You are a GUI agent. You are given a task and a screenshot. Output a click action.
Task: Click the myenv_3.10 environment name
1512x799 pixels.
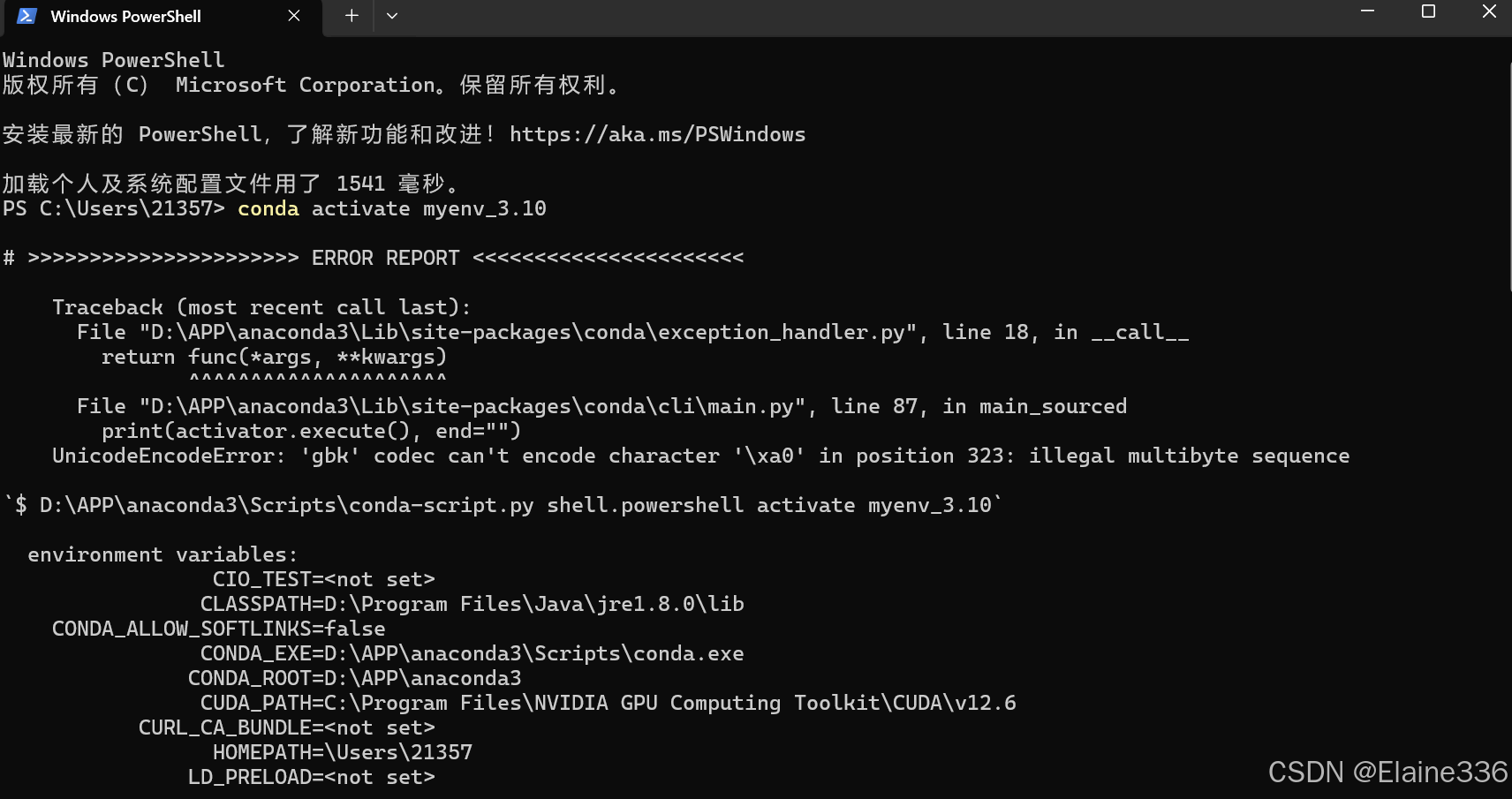coord(485,208)
